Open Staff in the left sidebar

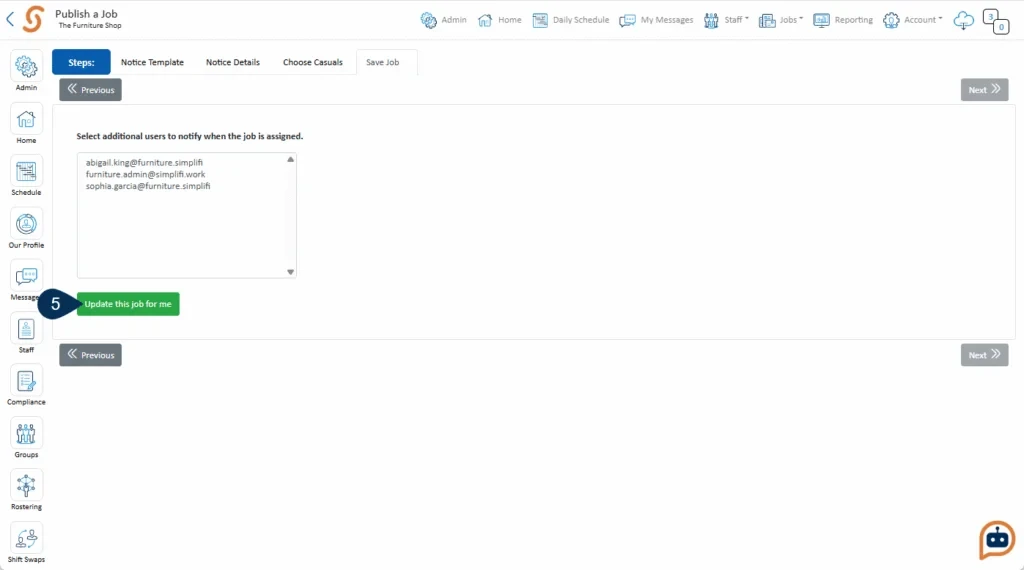(26, 334)
